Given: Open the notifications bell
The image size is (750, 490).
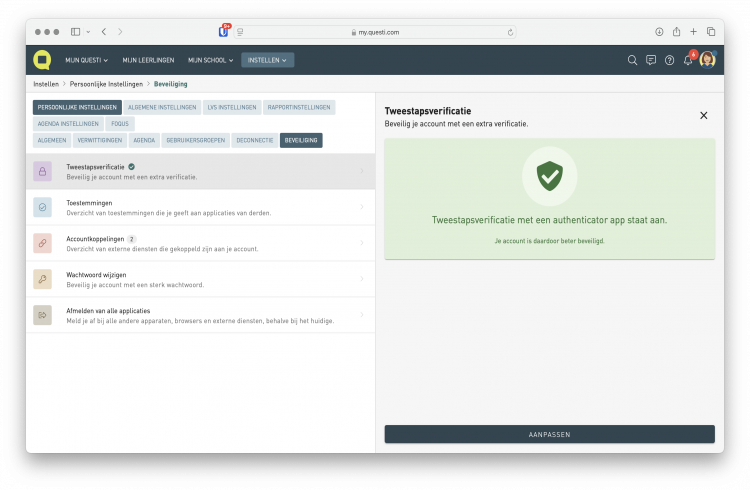Looking at the screenshot, I should point(688,60).
